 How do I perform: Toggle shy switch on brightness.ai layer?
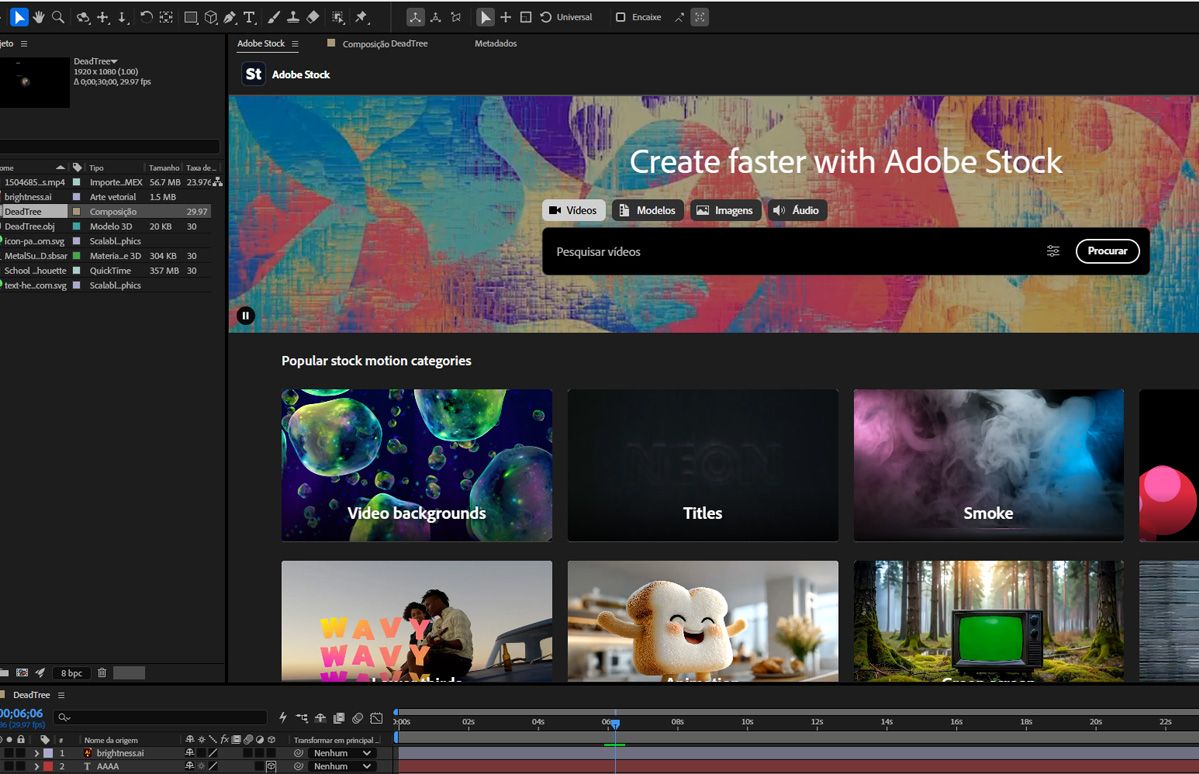tap(190, 753)
